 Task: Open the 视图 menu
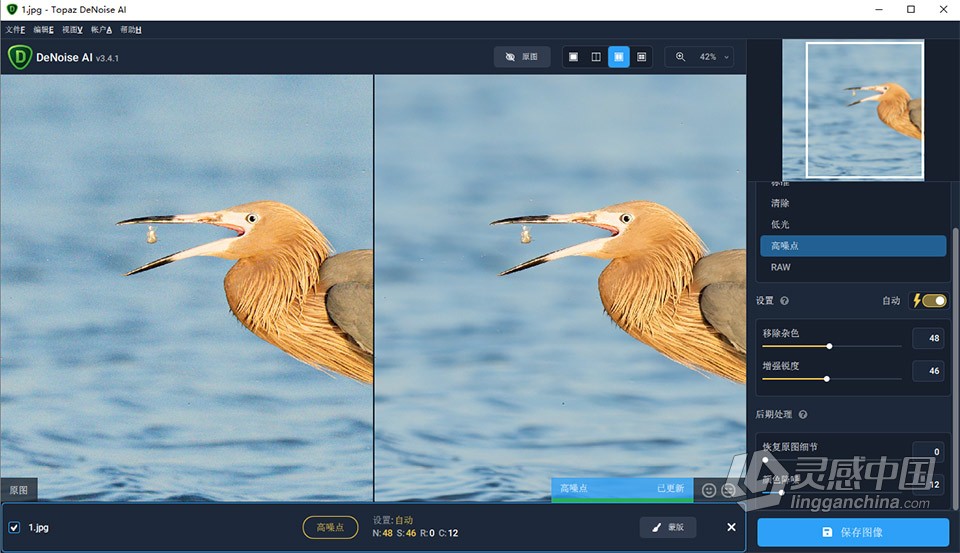click(72, 29)
